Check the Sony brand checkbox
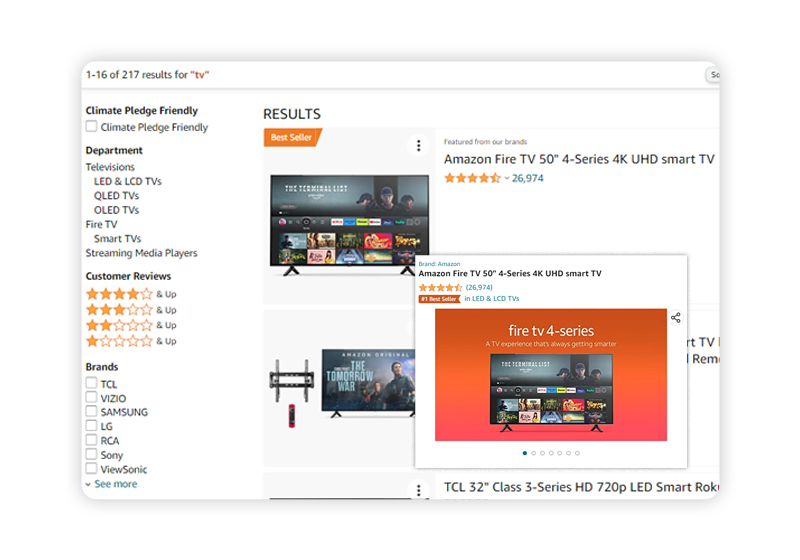 tap(91, 454)
